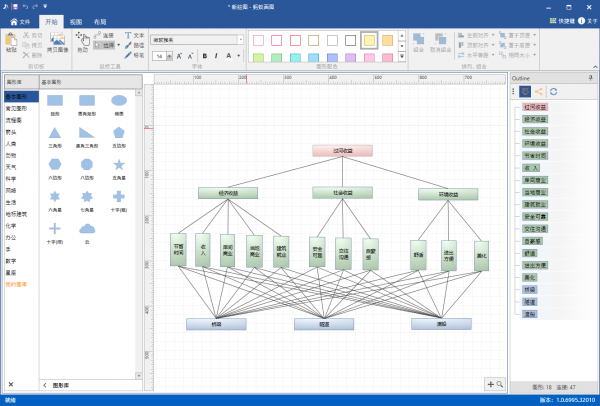Click the 组合 (group) icon

(417, 41)
